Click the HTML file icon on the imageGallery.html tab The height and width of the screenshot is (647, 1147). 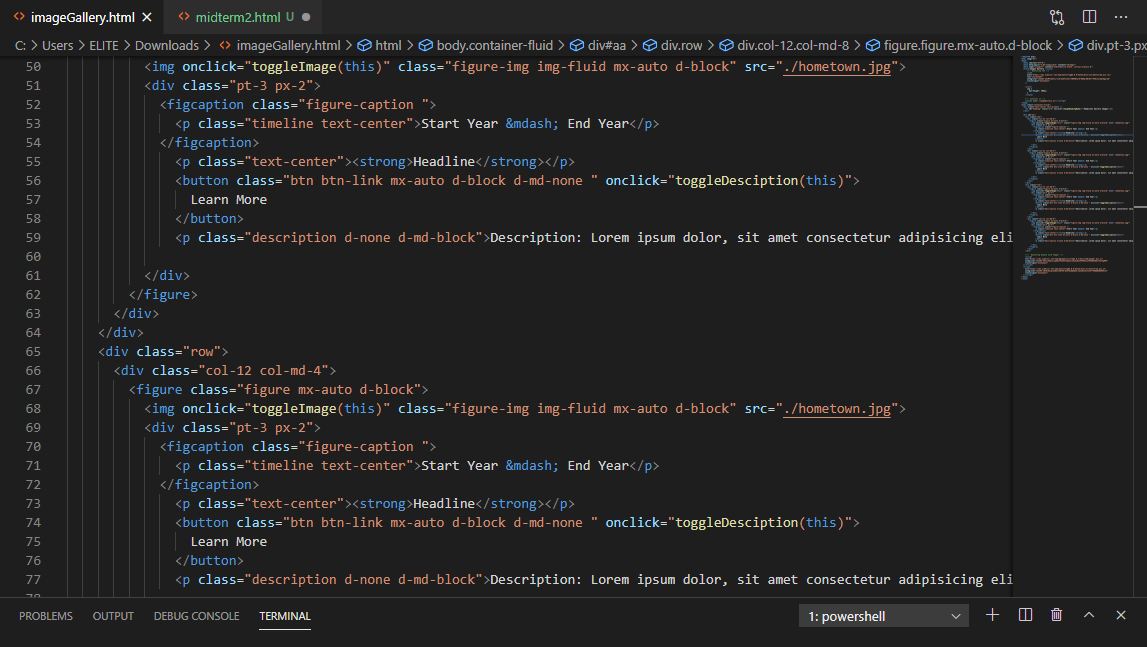coord(19,17)
